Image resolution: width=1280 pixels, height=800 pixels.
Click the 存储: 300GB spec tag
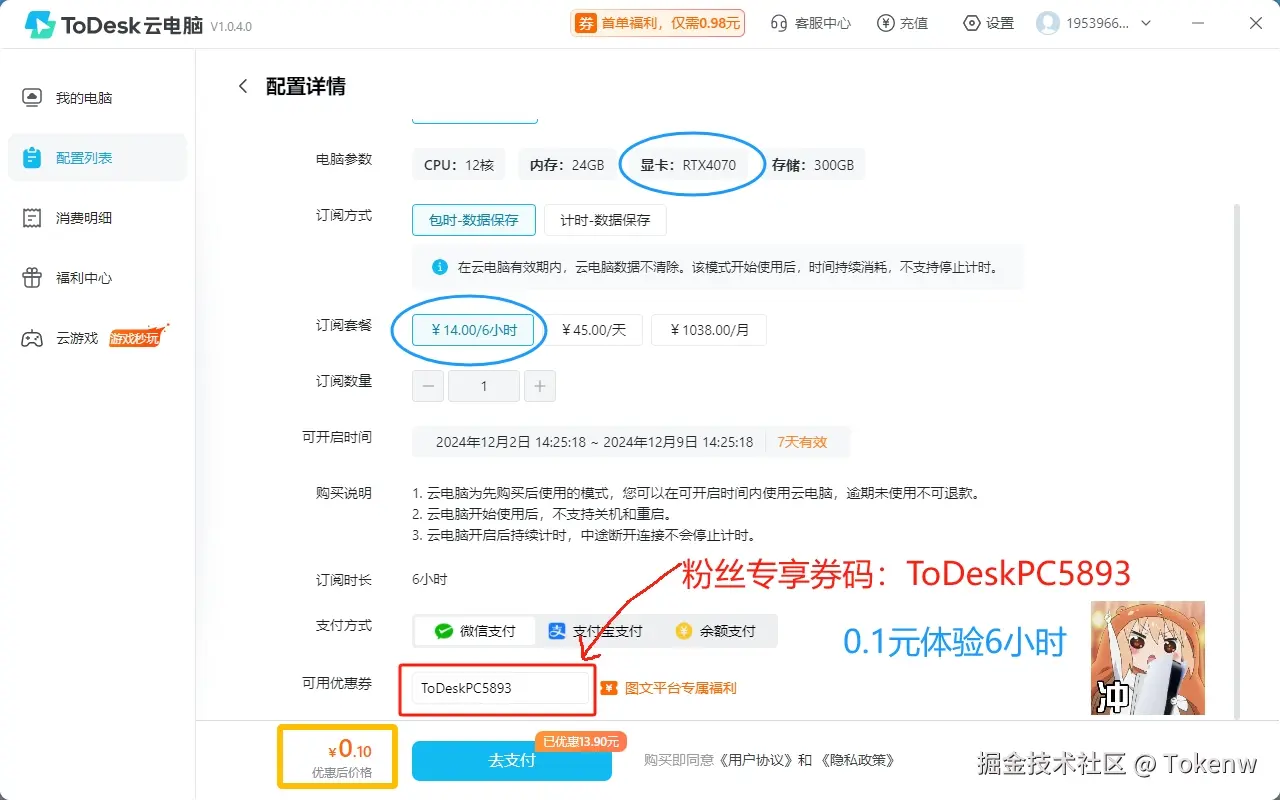[812, 165]
